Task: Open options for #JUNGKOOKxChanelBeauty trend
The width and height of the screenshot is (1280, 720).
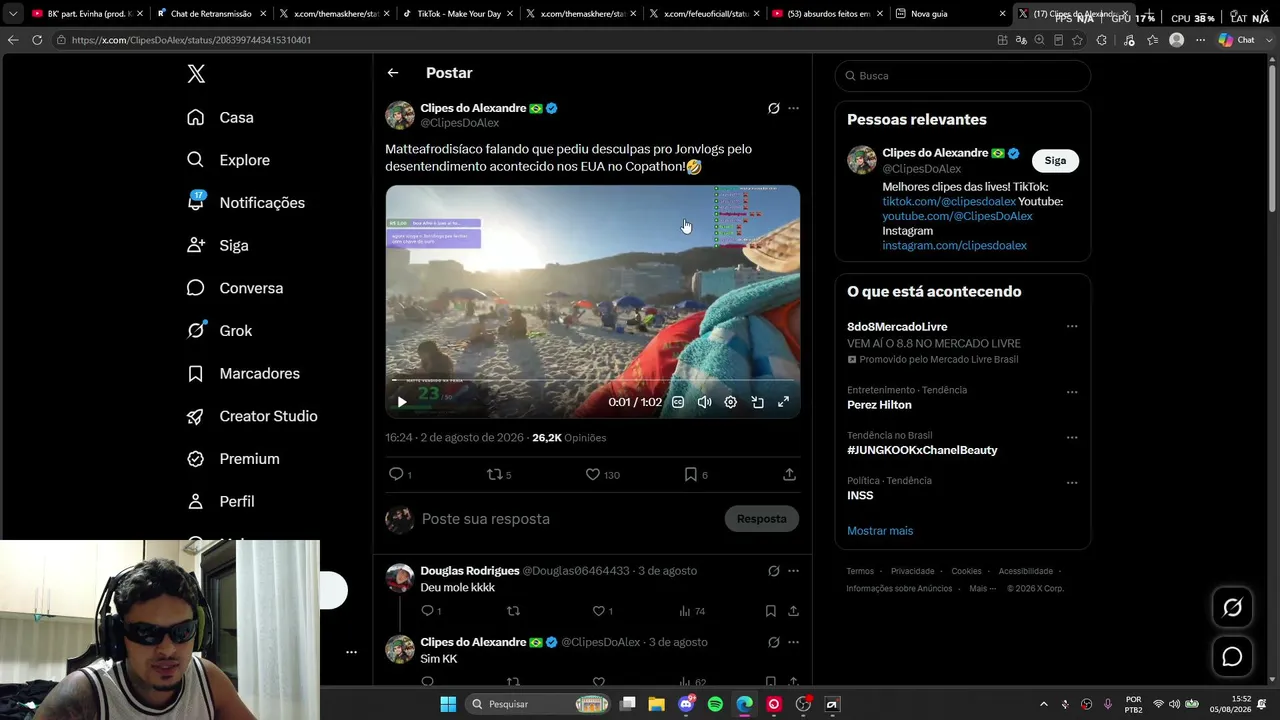Action: point(1072,437)
